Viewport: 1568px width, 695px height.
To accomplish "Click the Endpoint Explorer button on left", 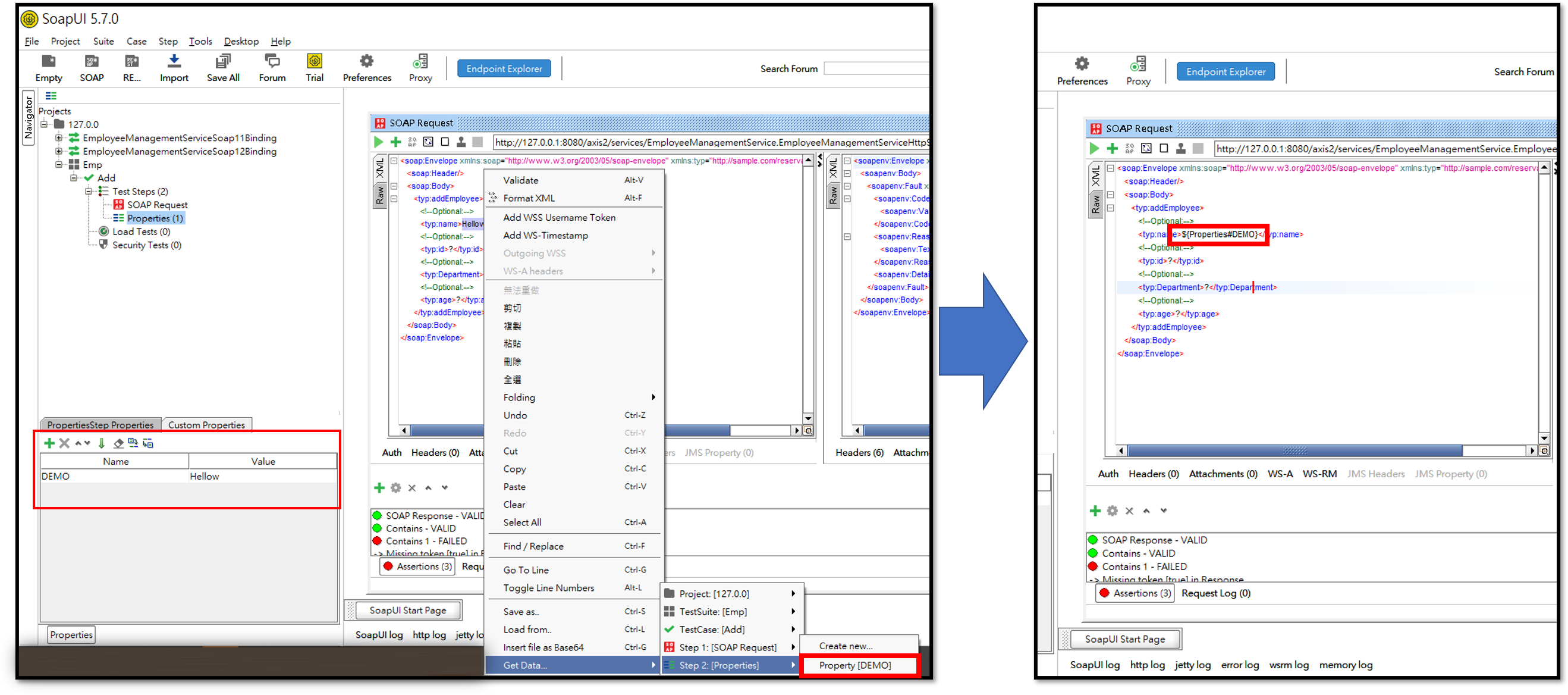I will pos(504,69).
